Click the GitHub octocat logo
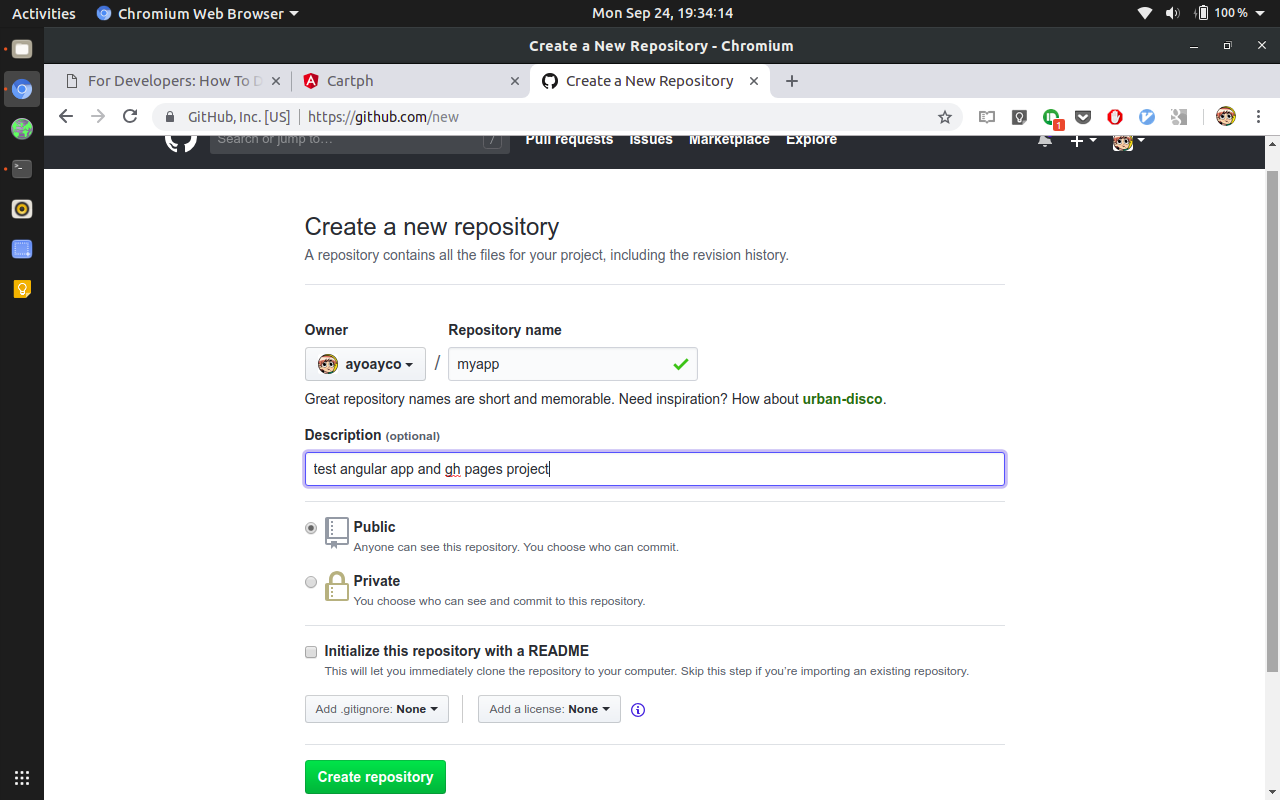The image size is (1280, 800). pos(181,140)
